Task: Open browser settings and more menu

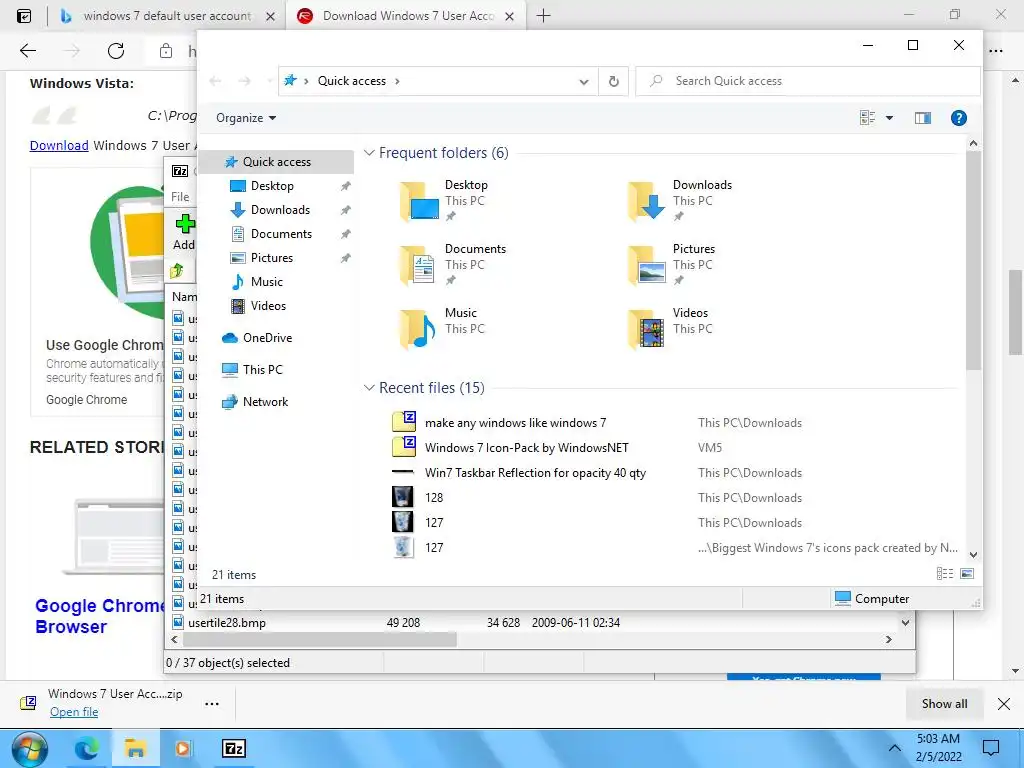Action: pos(996,51)
